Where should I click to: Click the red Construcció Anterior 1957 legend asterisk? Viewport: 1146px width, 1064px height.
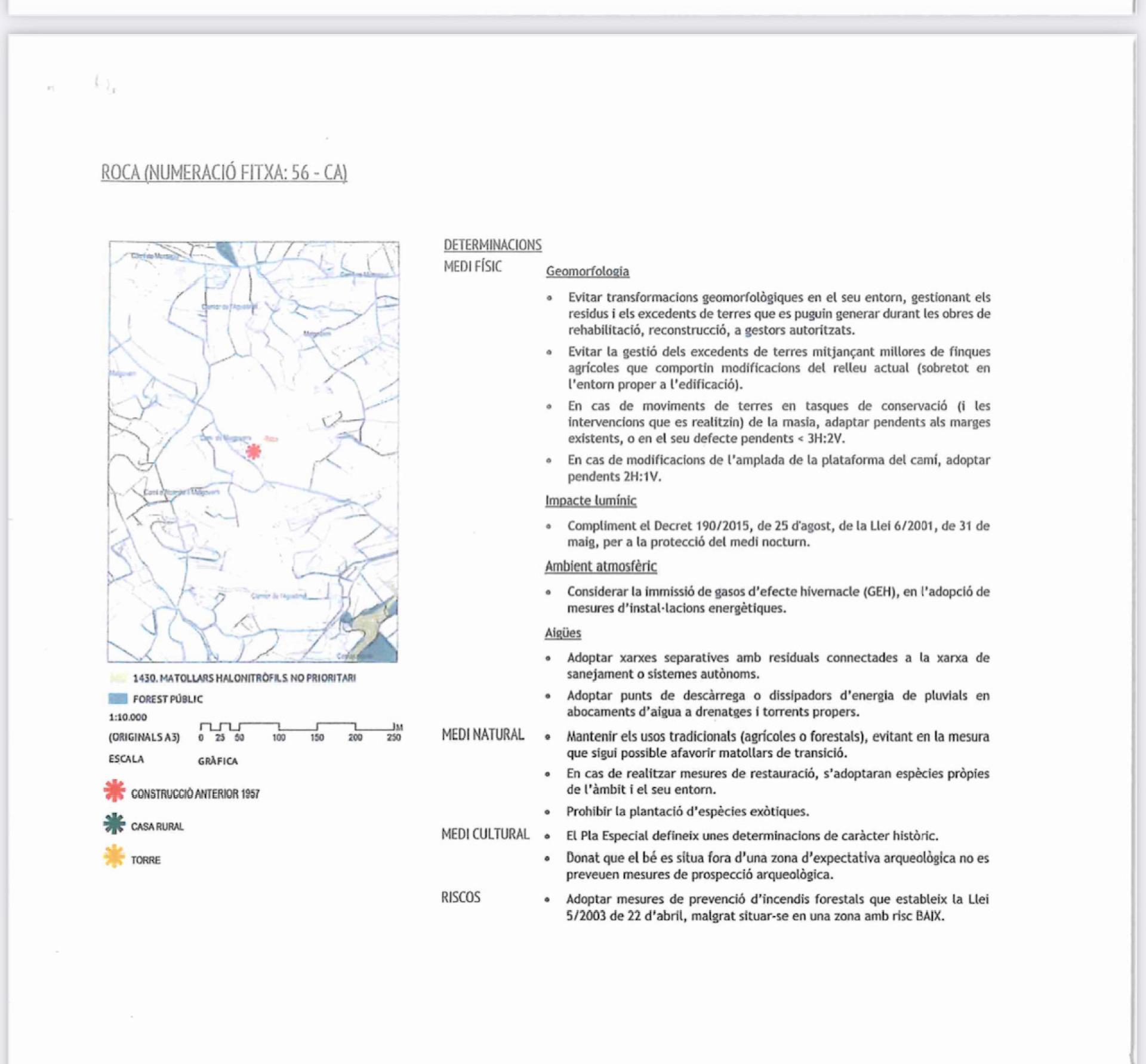click(x=115, y=791)
